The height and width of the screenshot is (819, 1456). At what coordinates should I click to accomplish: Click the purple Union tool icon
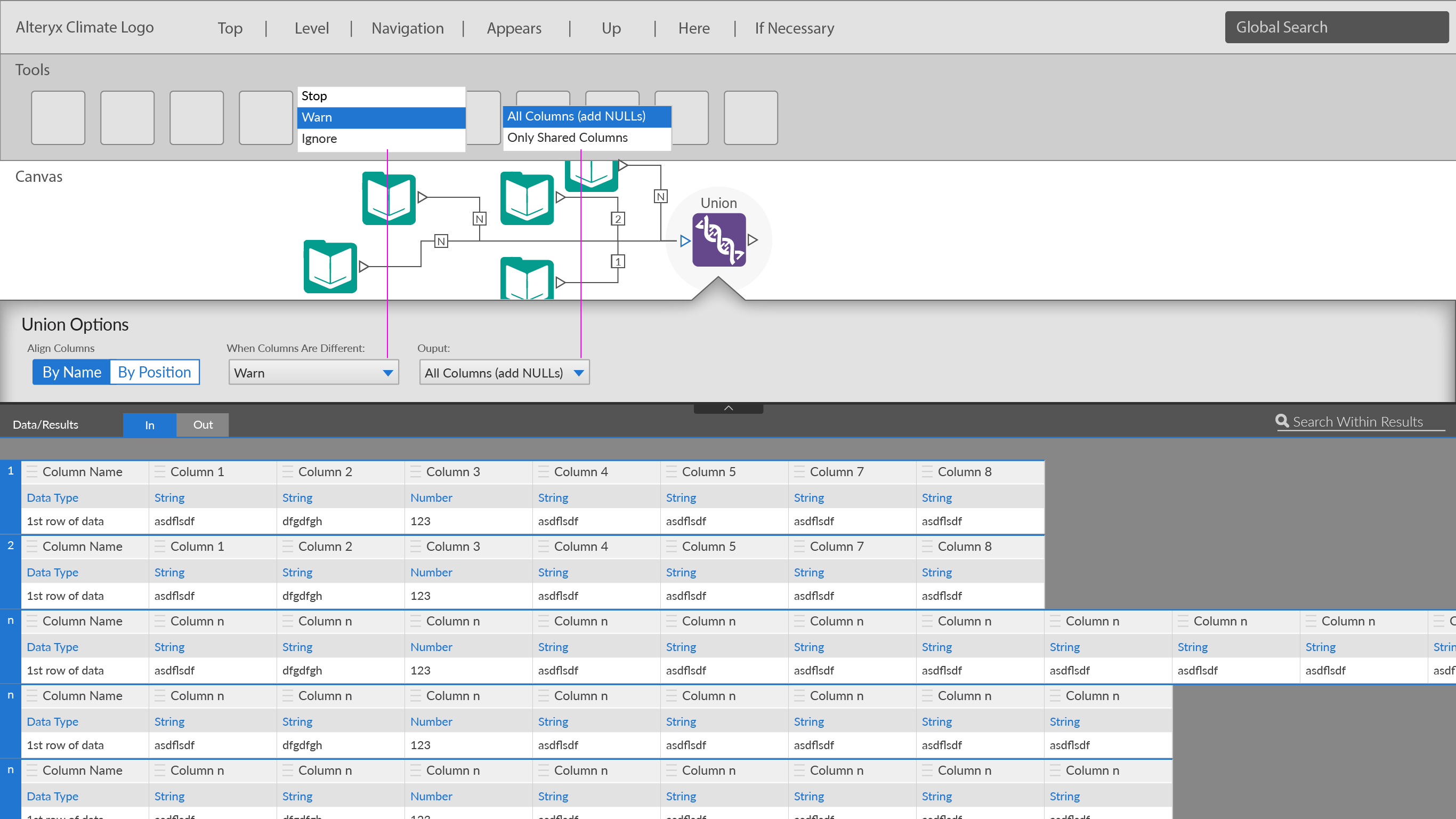point(718,240)
